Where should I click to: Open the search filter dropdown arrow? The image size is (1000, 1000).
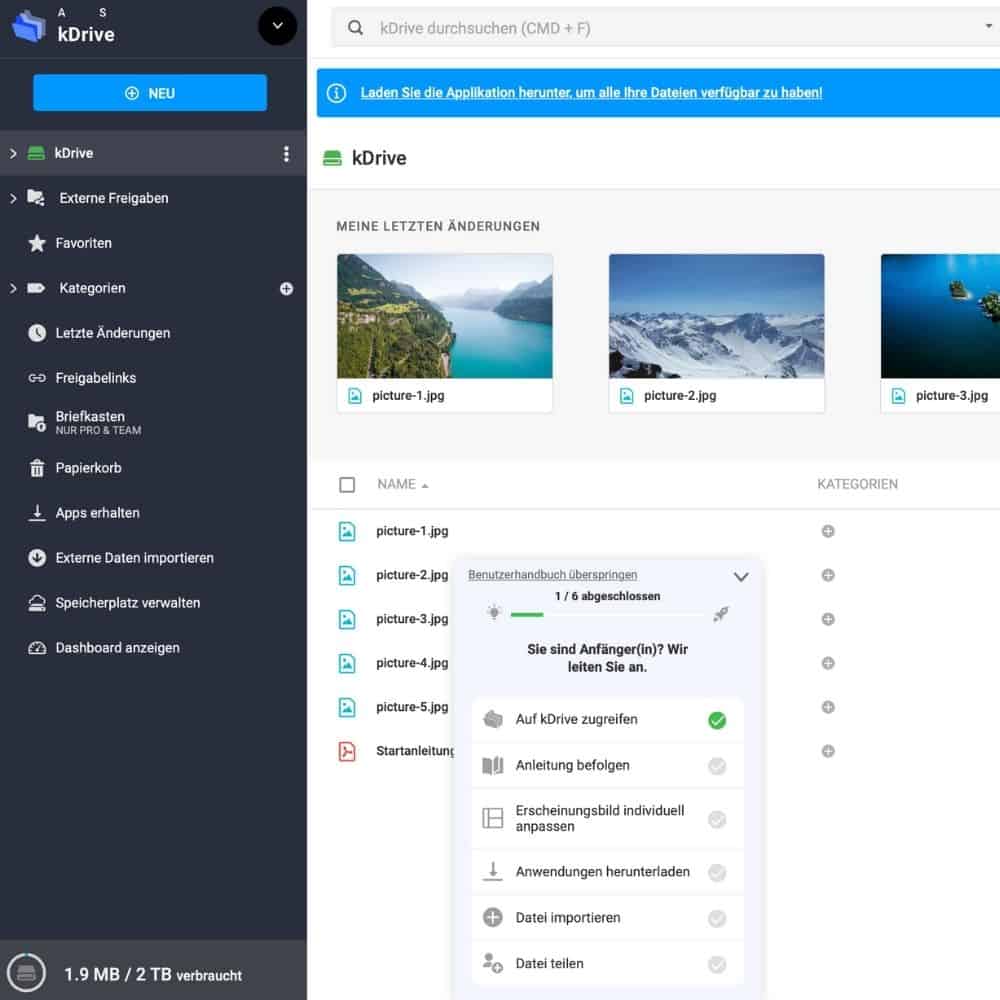coord(989,26)
